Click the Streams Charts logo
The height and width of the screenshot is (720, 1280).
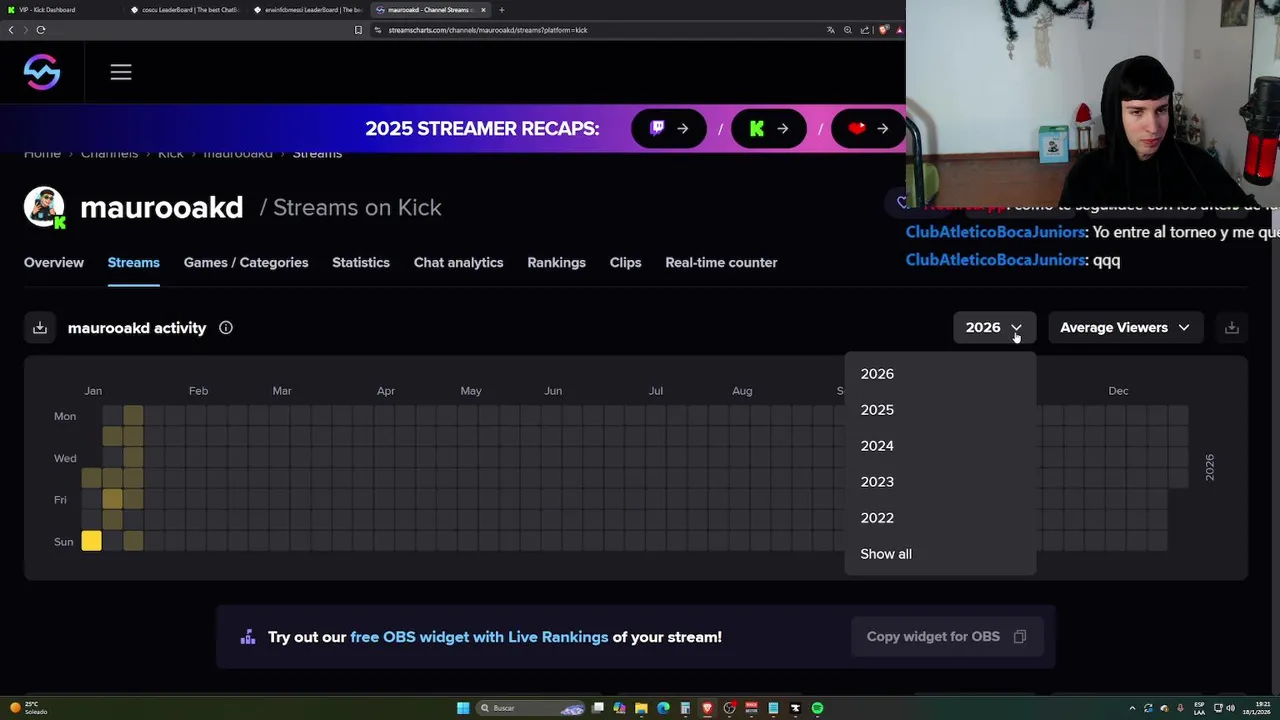[x=42, y=72]
